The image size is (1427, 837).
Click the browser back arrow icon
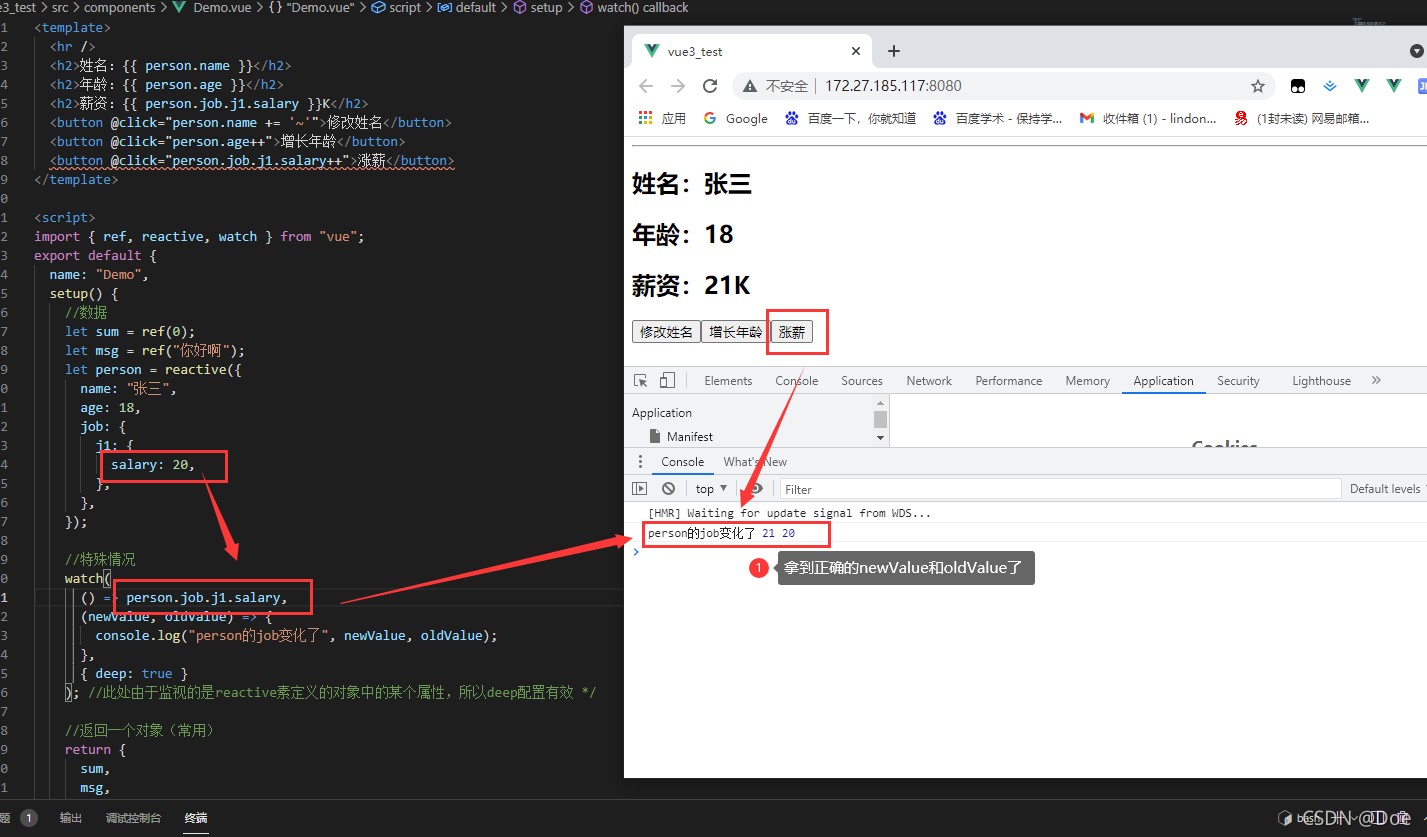[x=645, y=86]
